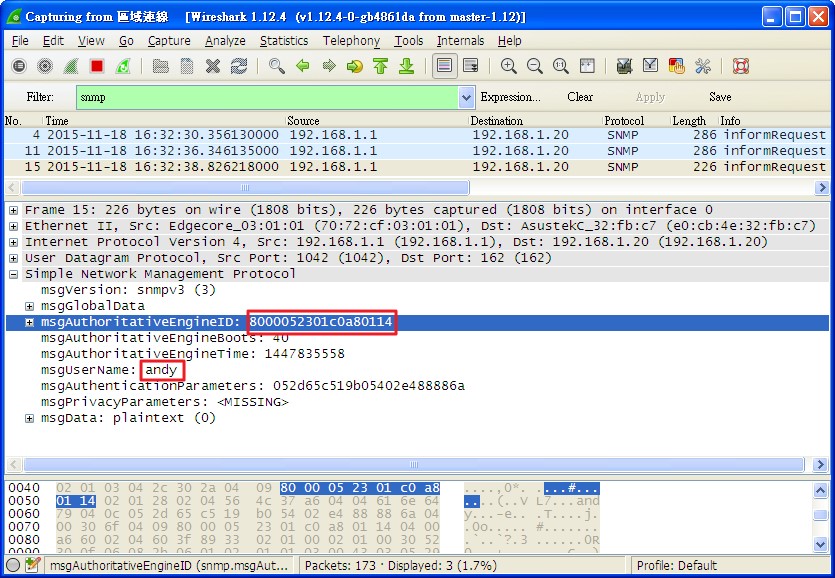Image resolution: width=835 pixels, height=578 pixels.
Task: Open the coloring rules editor
Action: 676,66
